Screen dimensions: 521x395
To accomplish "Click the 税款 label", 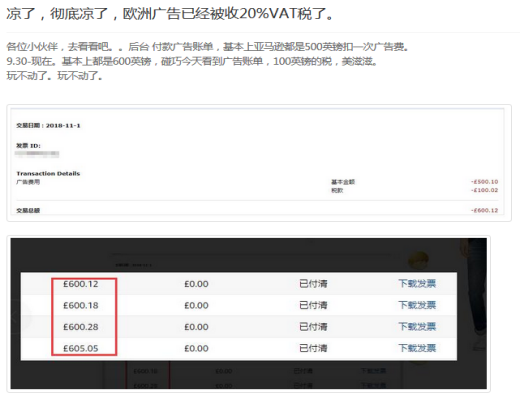I will (x=337, y=190).
